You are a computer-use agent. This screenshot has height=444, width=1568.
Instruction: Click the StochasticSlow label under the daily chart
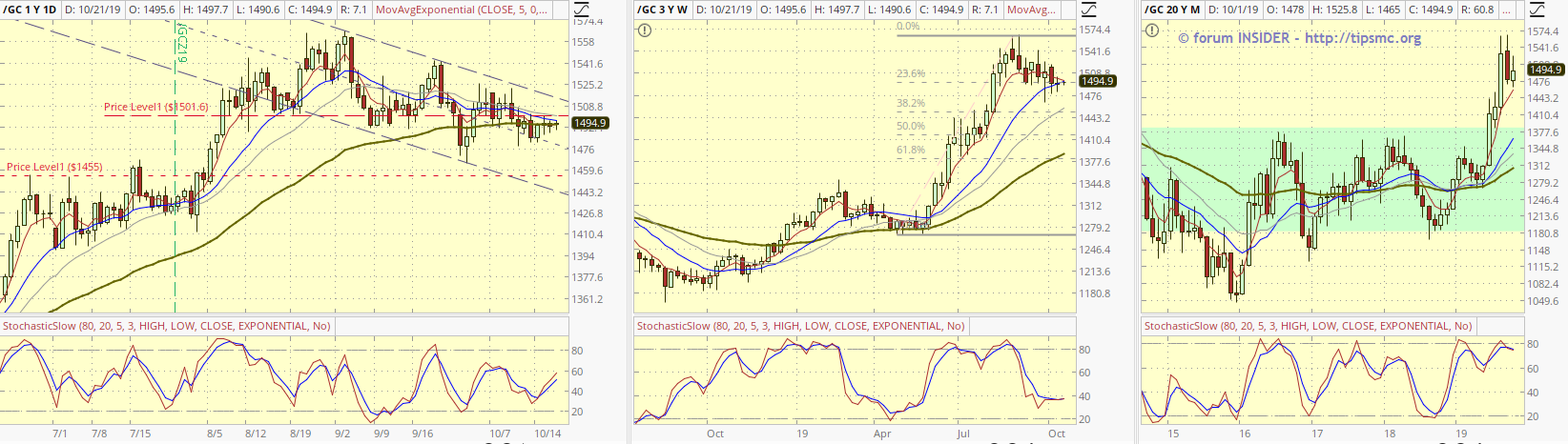click(x=166, y=326)
